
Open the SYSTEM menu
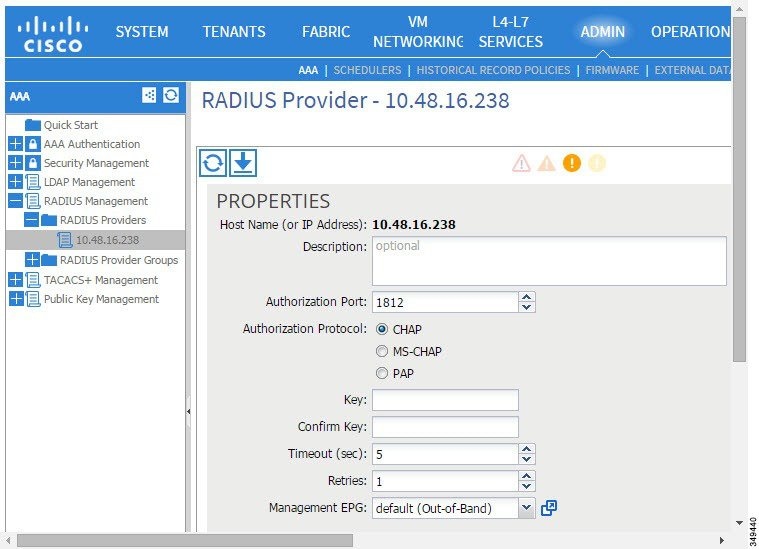coord(142,32)
